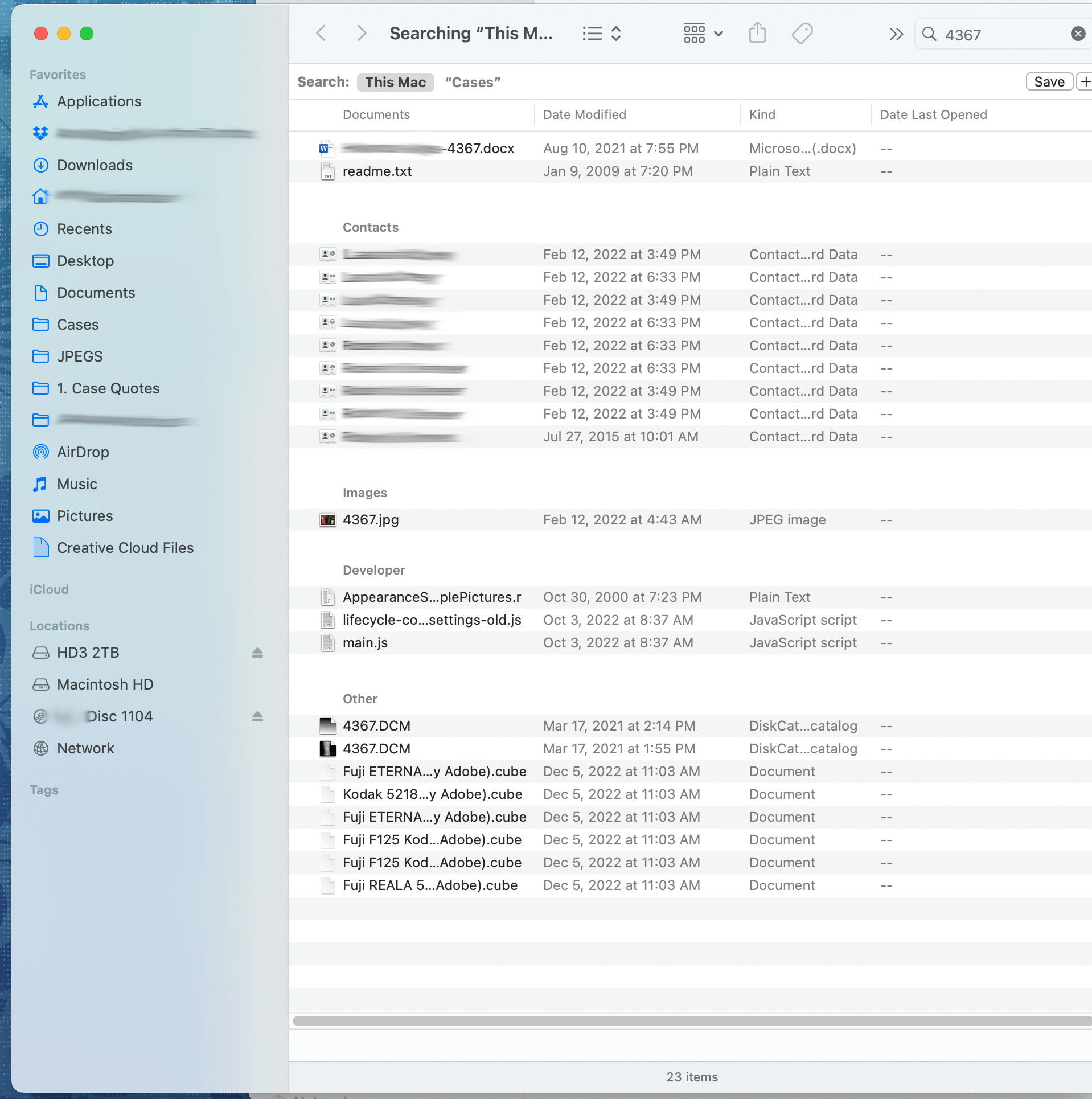Viewport: 1092px width, 1099px height.
Task: Select the main.js file
Action: [690, 643]
